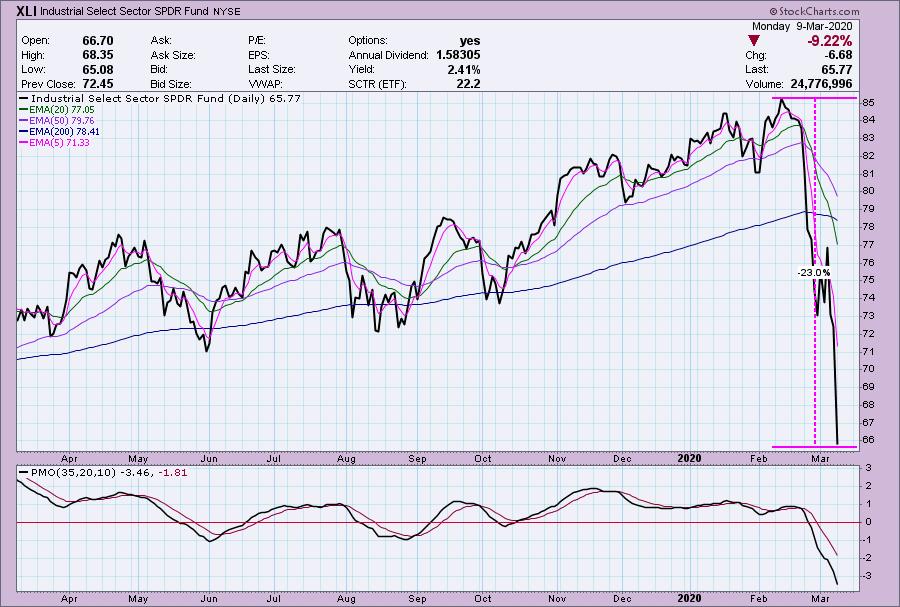Click the Low value 65.08

[x=98, y=69]
